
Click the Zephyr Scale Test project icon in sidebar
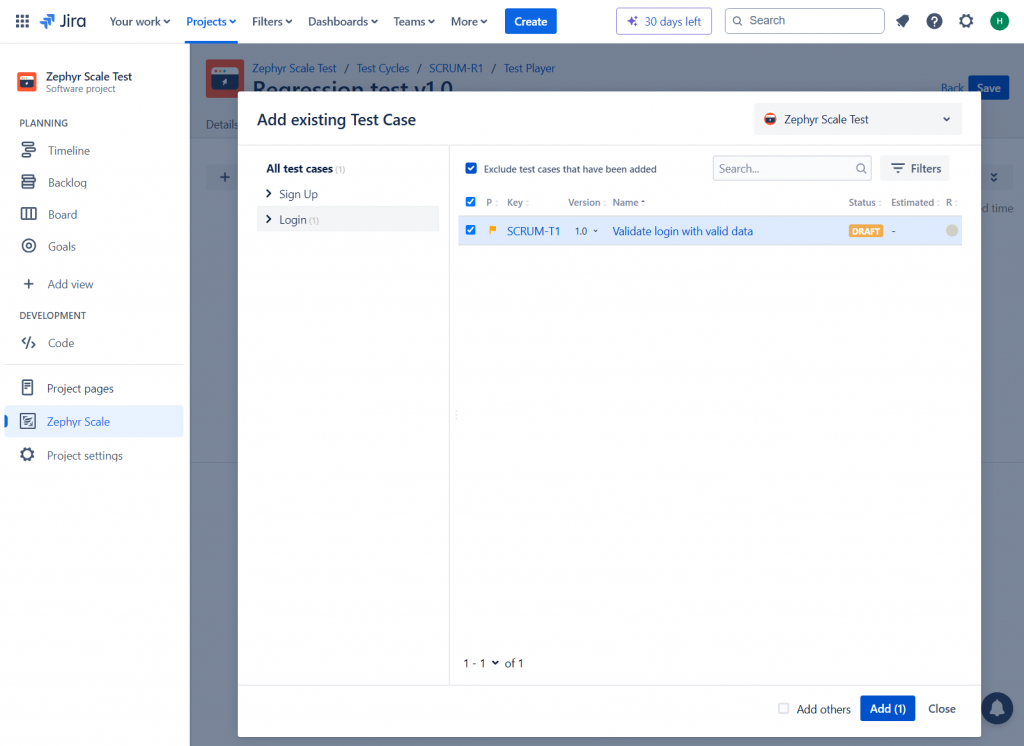[27, 82]
